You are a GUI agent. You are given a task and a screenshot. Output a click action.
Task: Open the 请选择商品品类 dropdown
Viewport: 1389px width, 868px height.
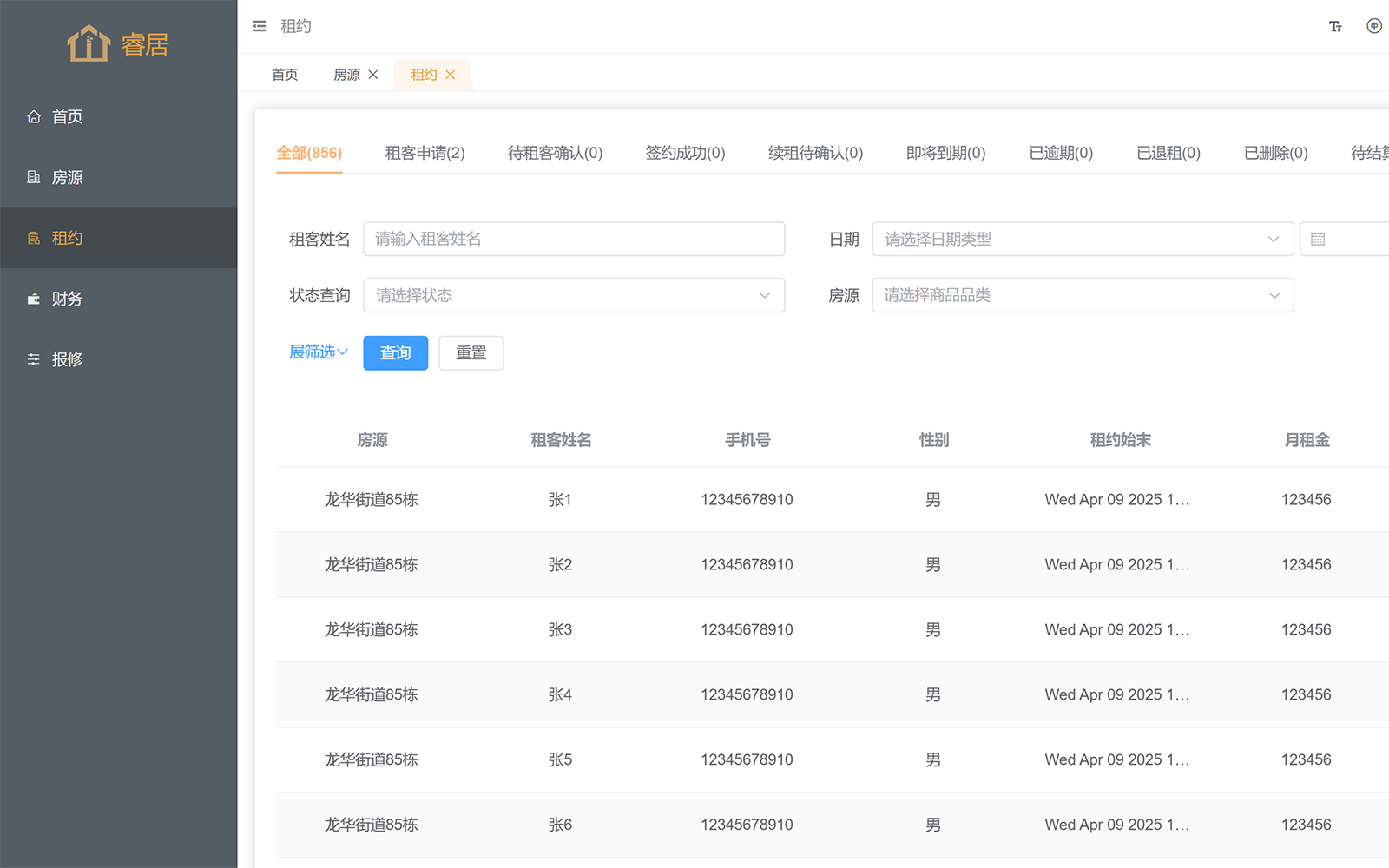pyautogui.click(x=1082, y=295)
